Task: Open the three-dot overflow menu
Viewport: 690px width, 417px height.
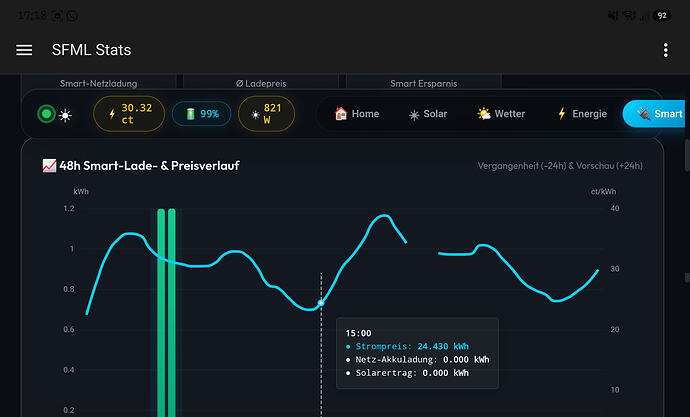Action: click(x=665, y=50)
